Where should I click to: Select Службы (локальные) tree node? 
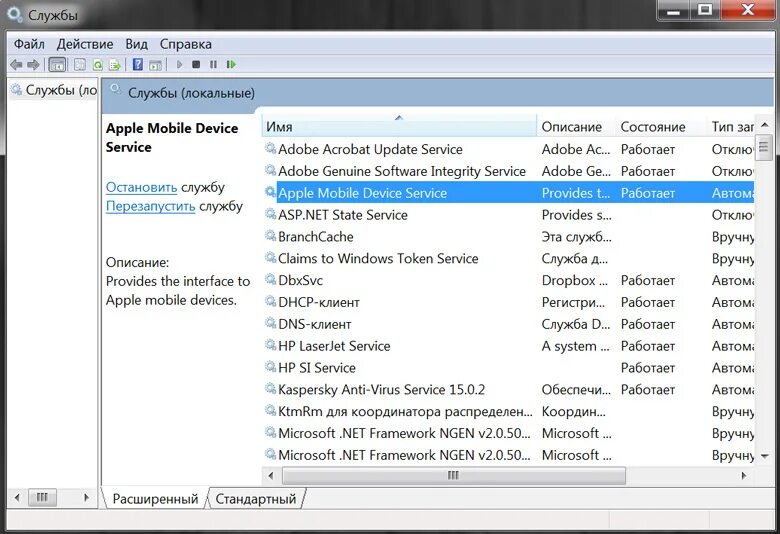pyautogui.click(x=53, y=90)
